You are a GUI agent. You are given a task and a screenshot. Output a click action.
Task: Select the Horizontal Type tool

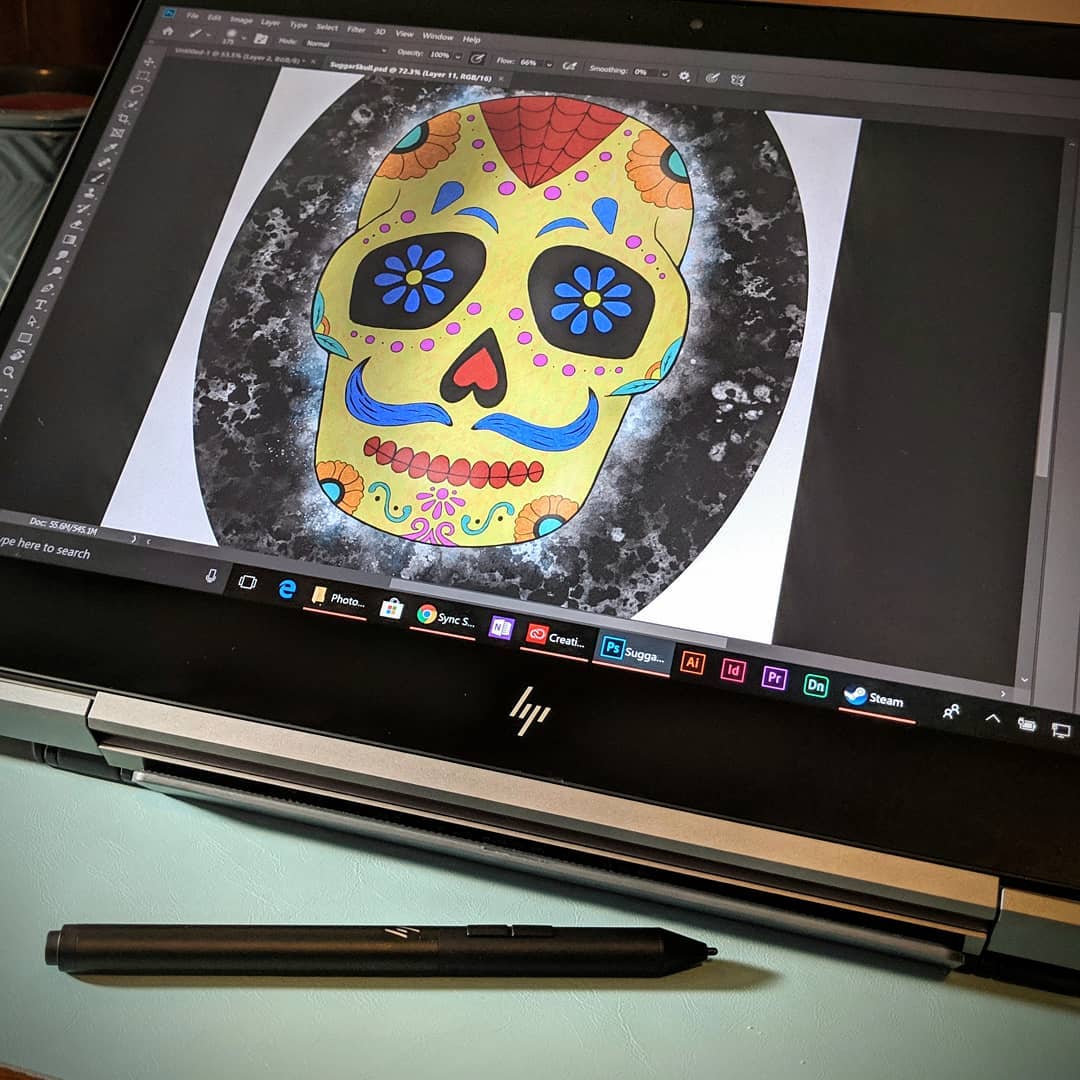(x=41, y=304)
